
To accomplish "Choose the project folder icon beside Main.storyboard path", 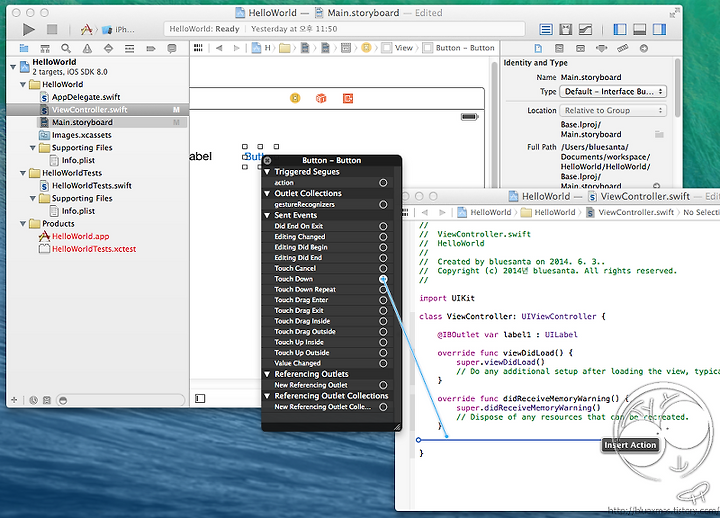I will point(659,134).
